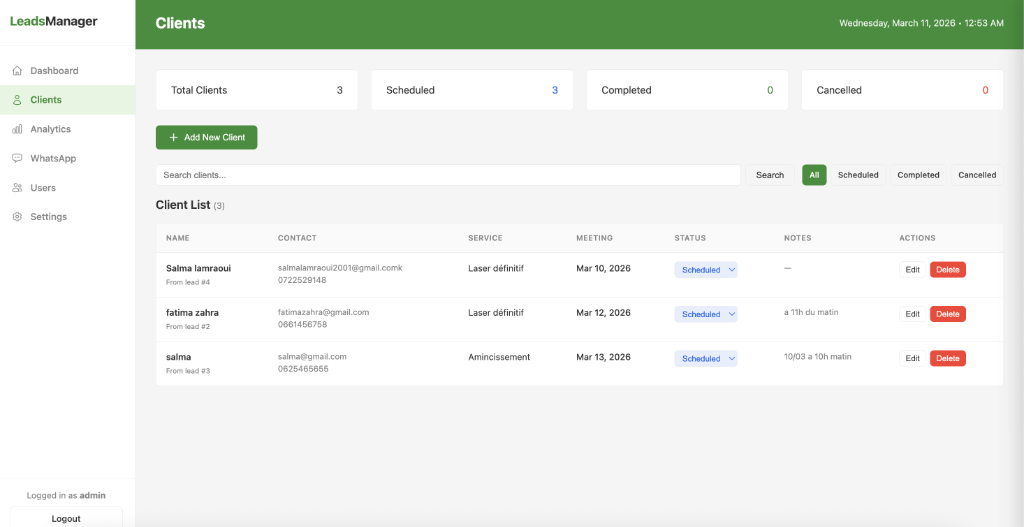Click the WhatsApp chat bubble icon
Screen dimensions: 1024x527
point(17,158)
